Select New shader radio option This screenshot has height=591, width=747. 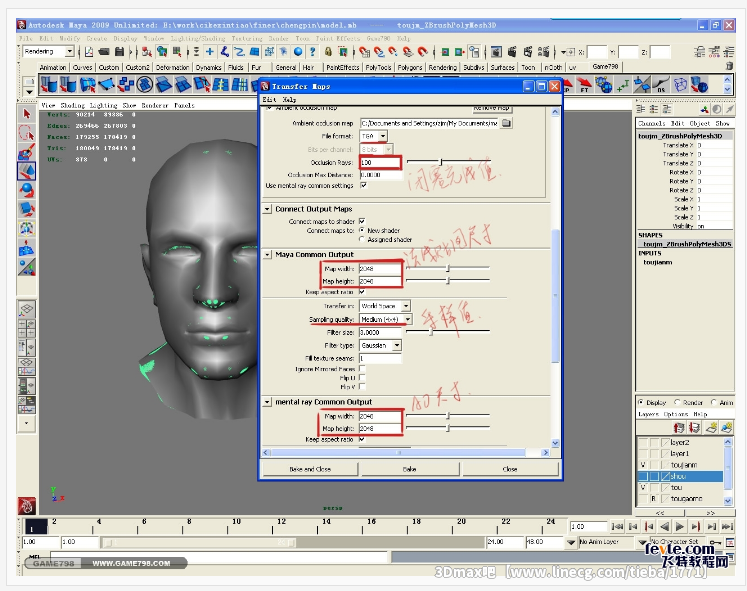click(362, 230)
